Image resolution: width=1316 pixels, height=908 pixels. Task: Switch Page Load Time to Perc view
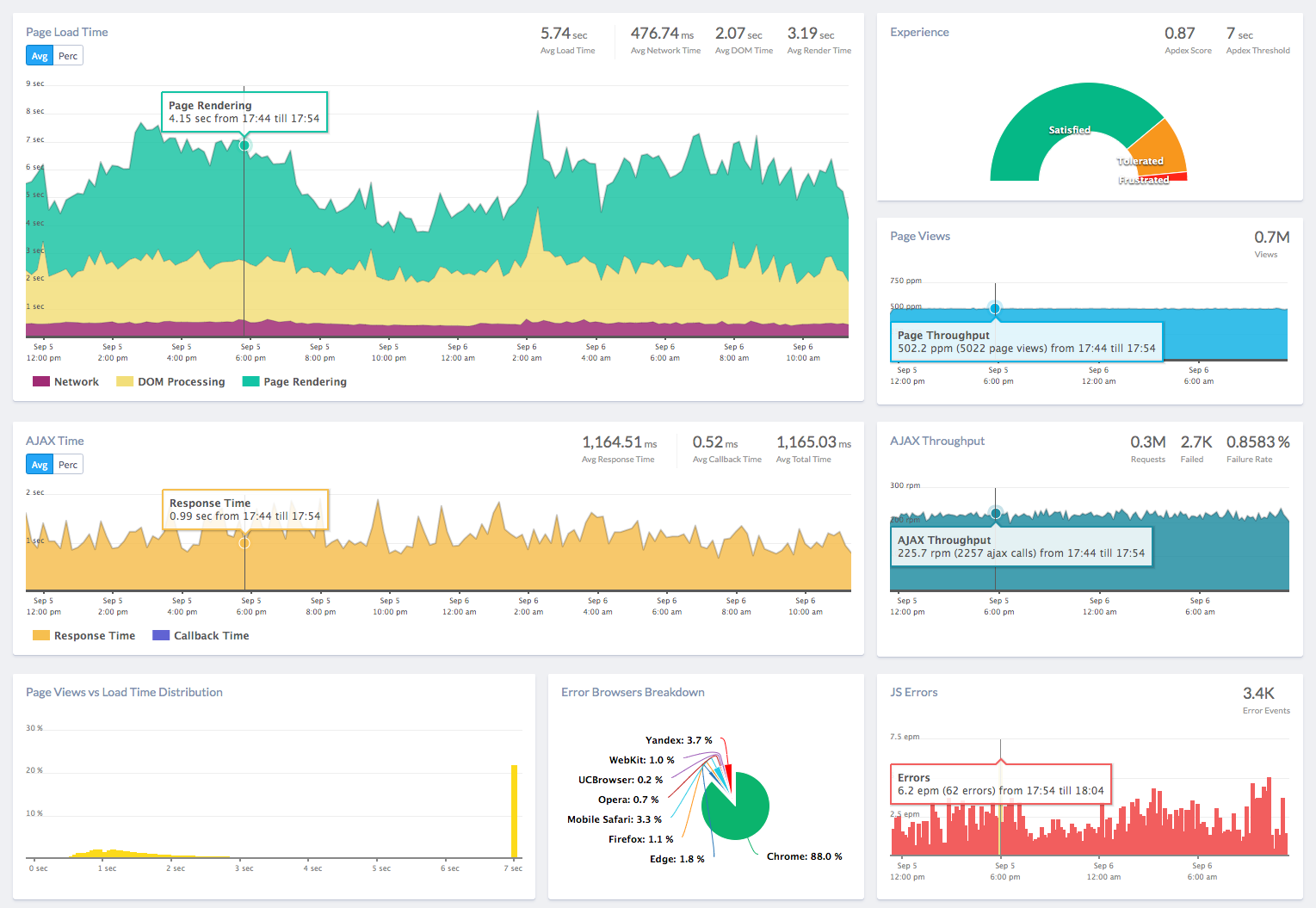pyautogui.click(x=68, y=56)
